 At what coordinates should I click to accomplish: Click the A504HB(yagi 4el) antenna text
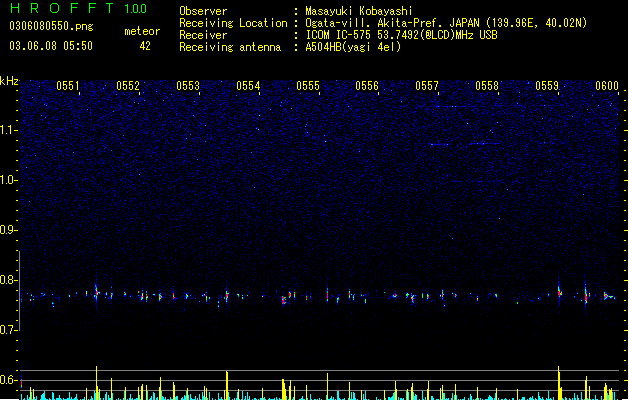click(x=353, y=47)
